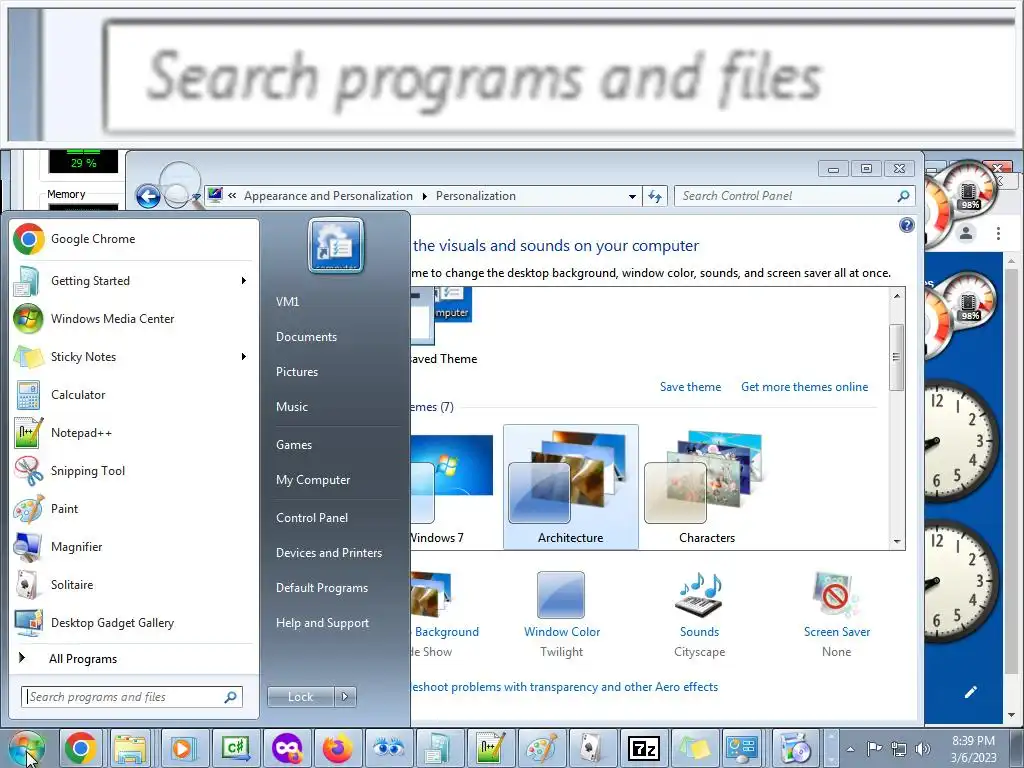Click the help question mark icon
Screen dimensions: 1024x768
click(906, 225)
